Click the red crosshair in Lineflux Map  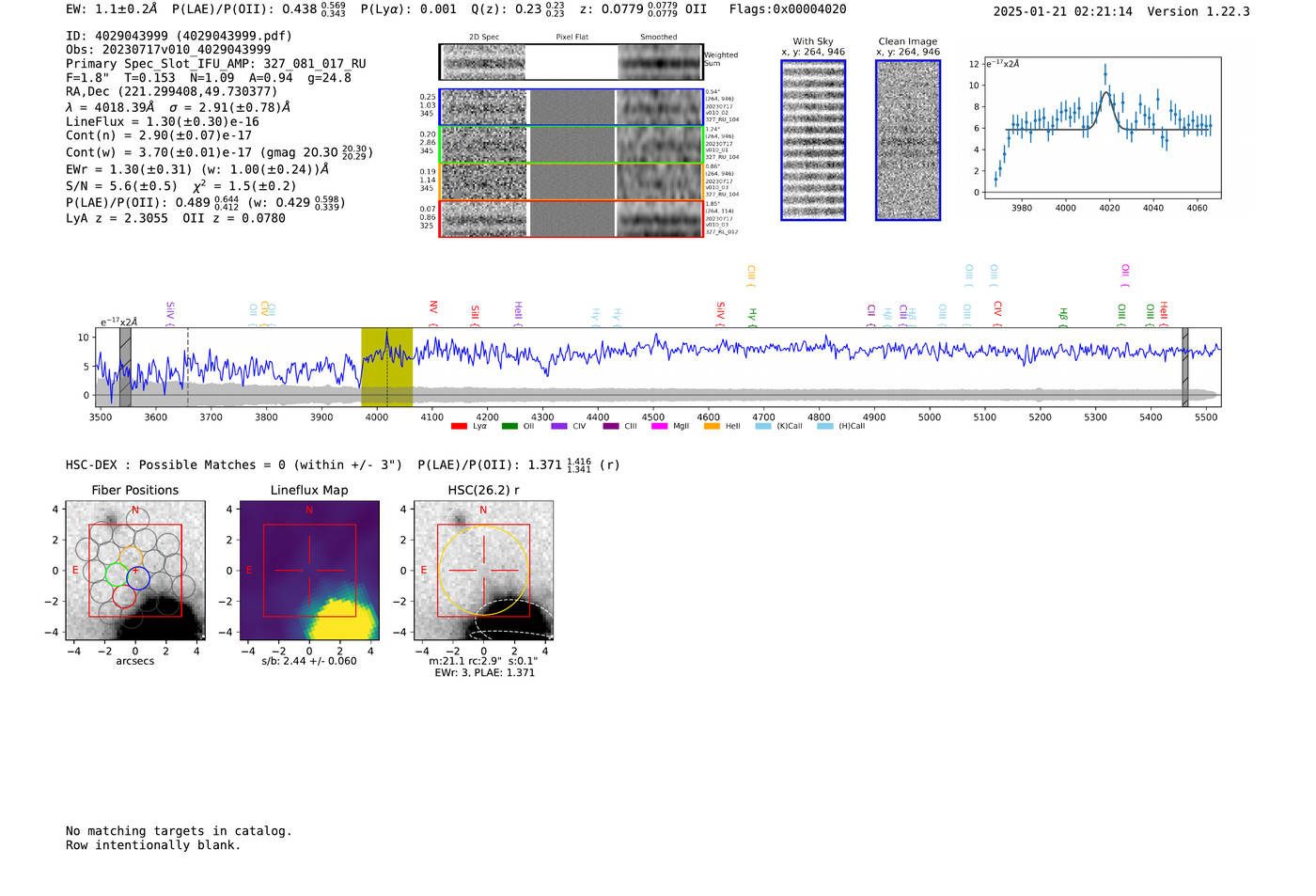pos(309,570)
